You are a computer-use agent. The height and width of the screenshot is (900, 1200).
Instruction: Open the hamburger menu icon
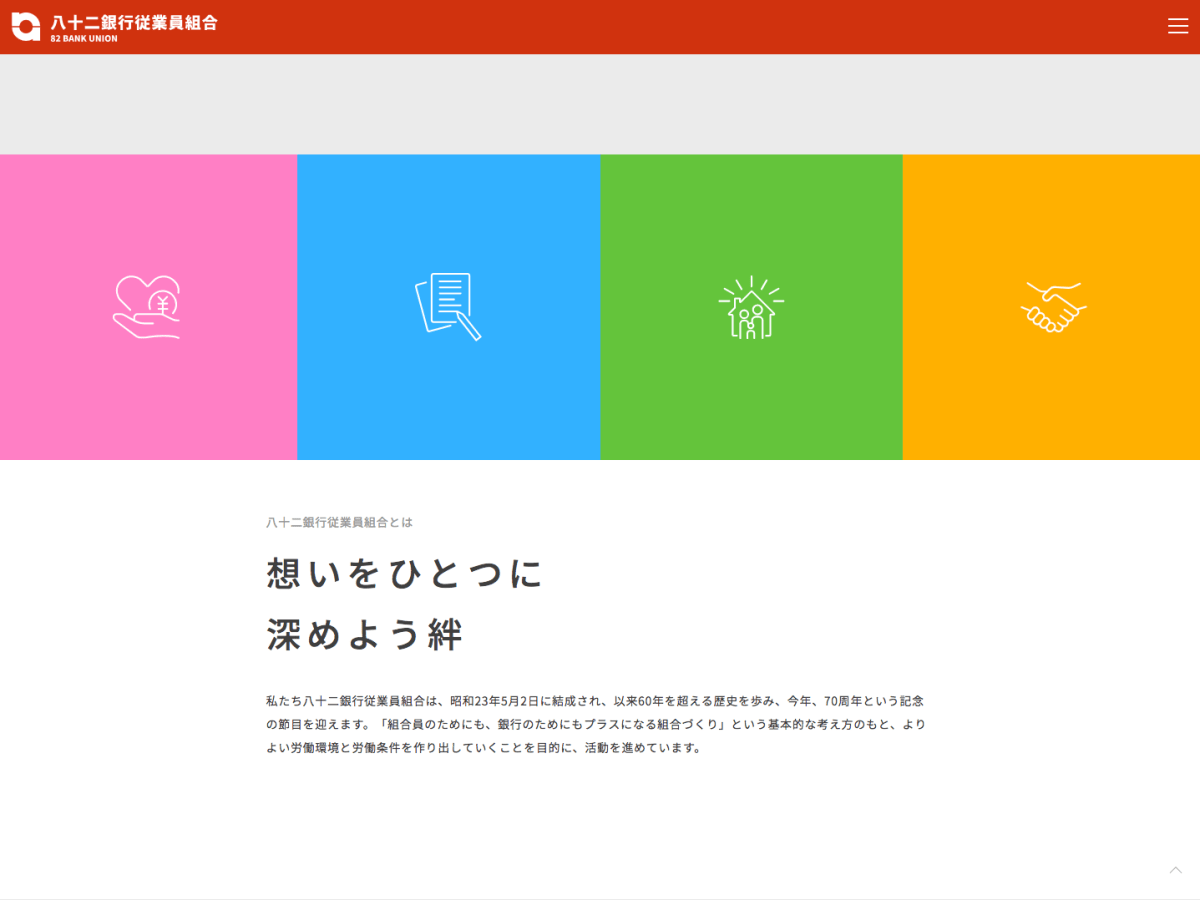pos(1178,26)
